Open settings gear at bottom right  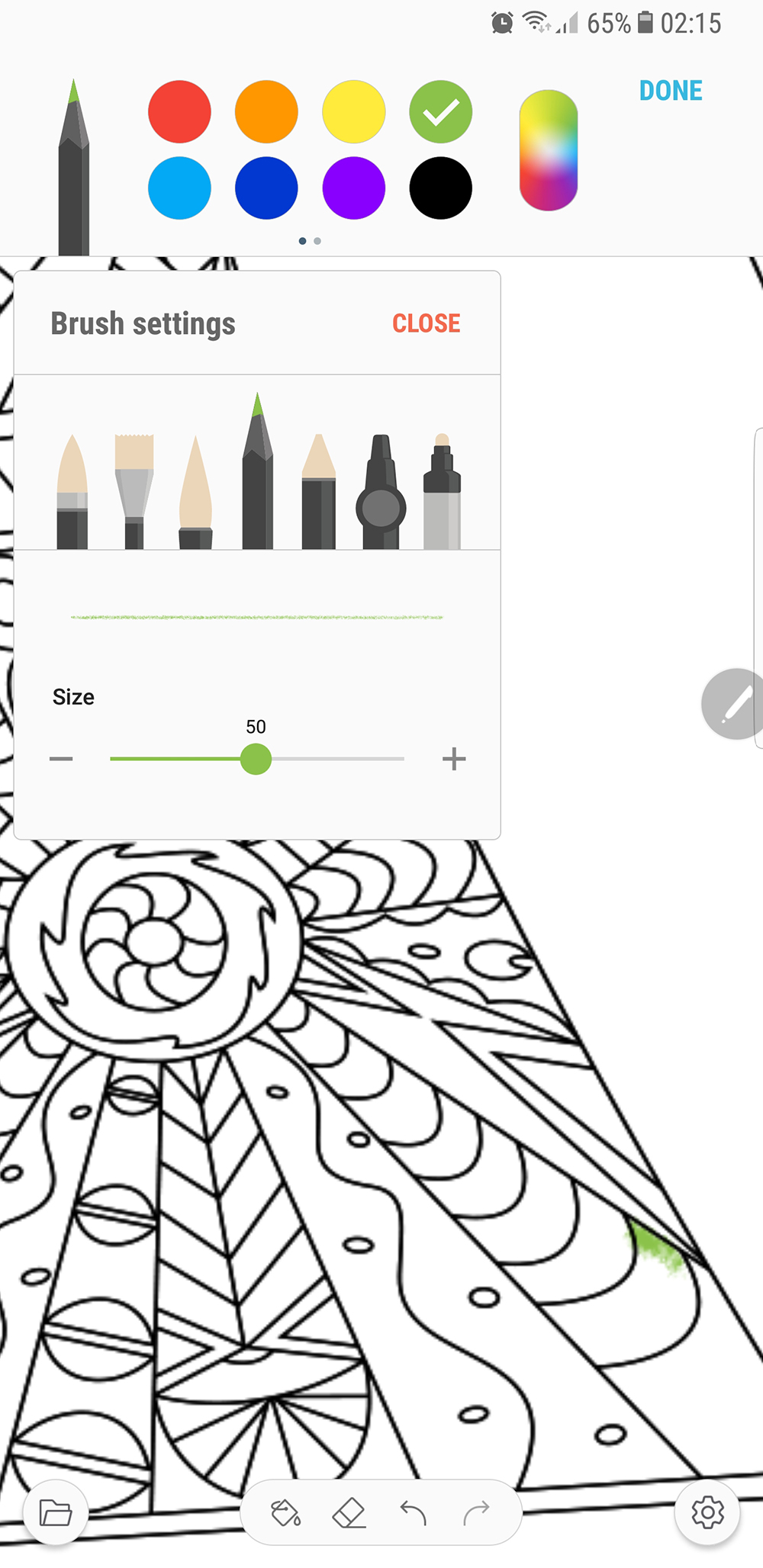(707, 1512)
